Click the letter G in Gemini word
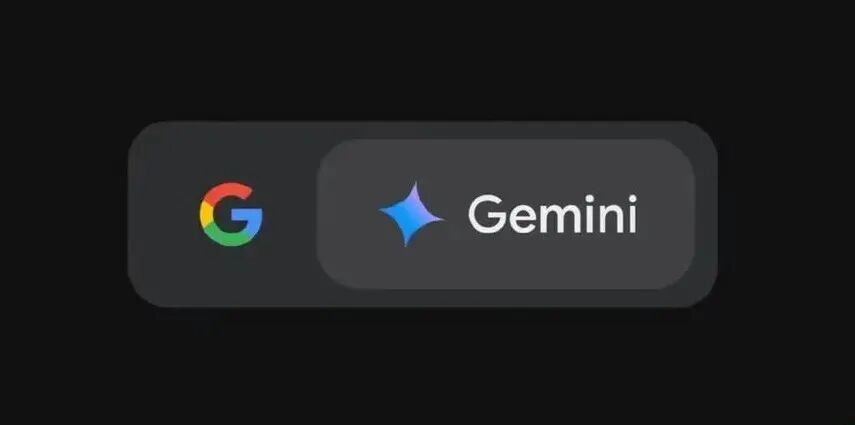 (485, 214)
